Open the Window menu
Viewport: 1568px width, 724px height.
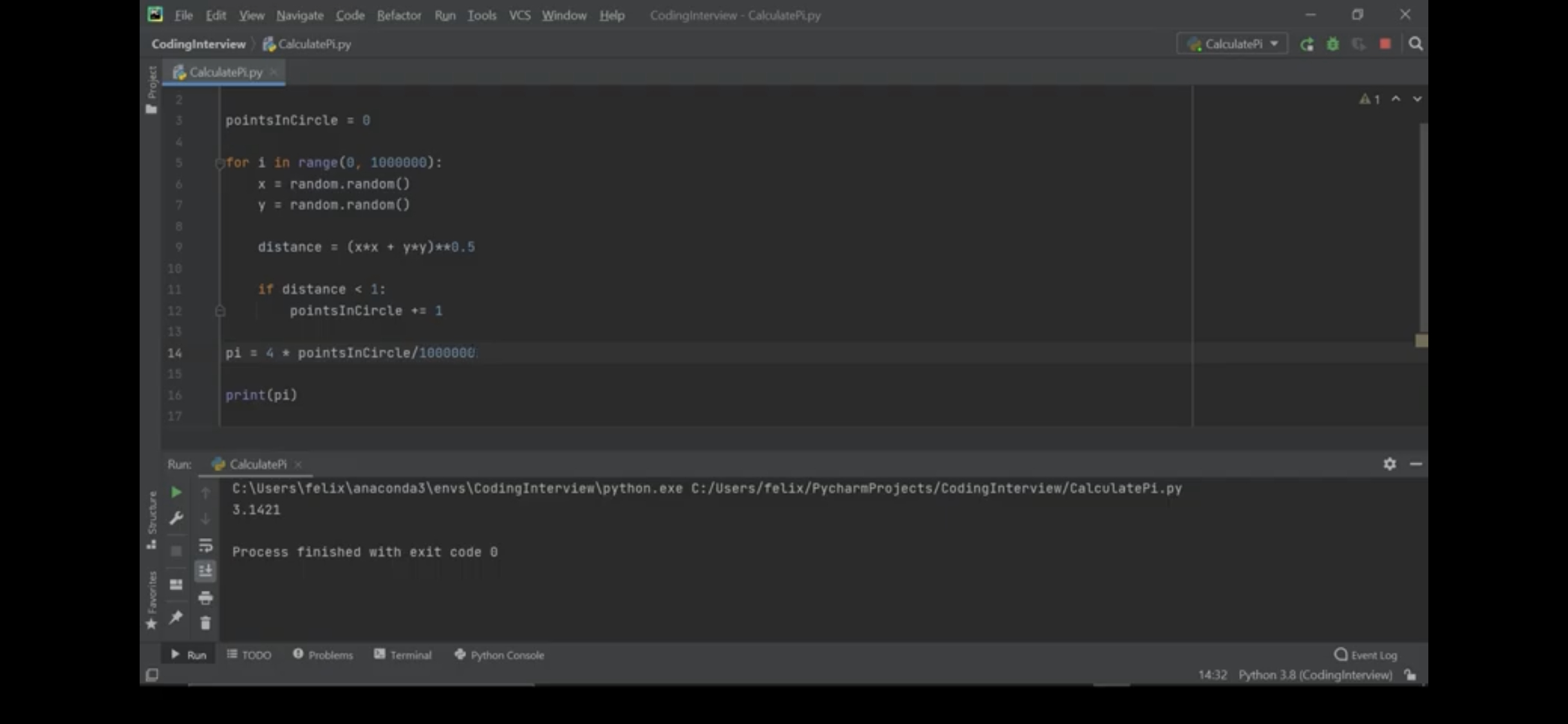[564, 15]
